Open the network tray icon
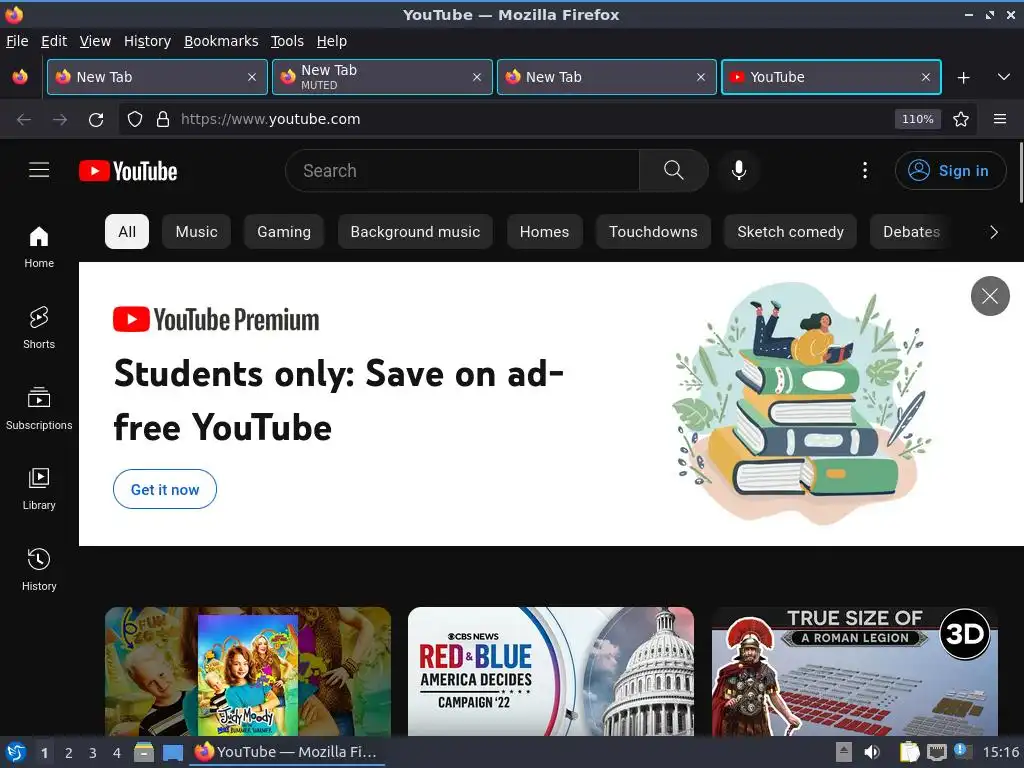This screenshot has height=768, width=1024. tap(936, 752)
